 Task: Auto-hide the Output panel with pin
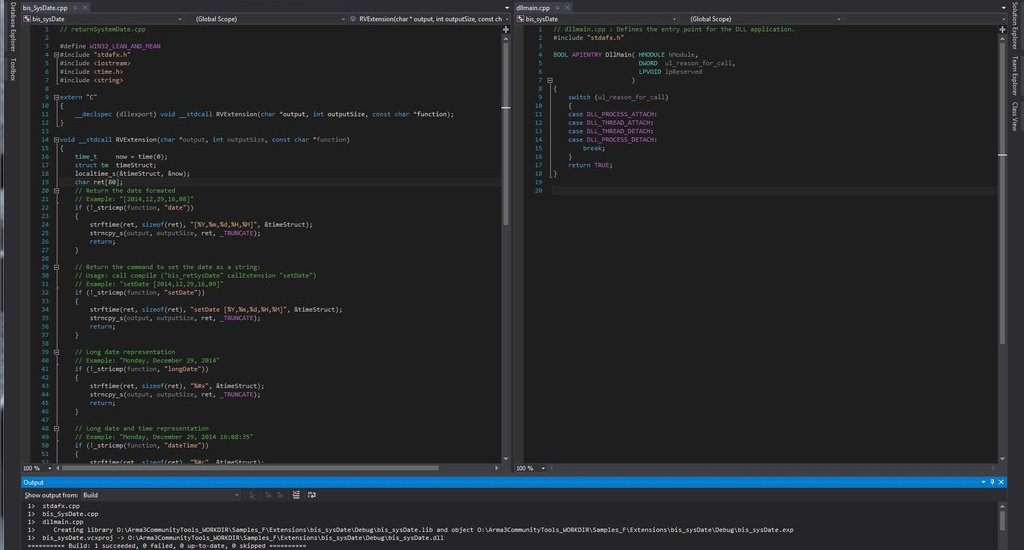[991, 482]
